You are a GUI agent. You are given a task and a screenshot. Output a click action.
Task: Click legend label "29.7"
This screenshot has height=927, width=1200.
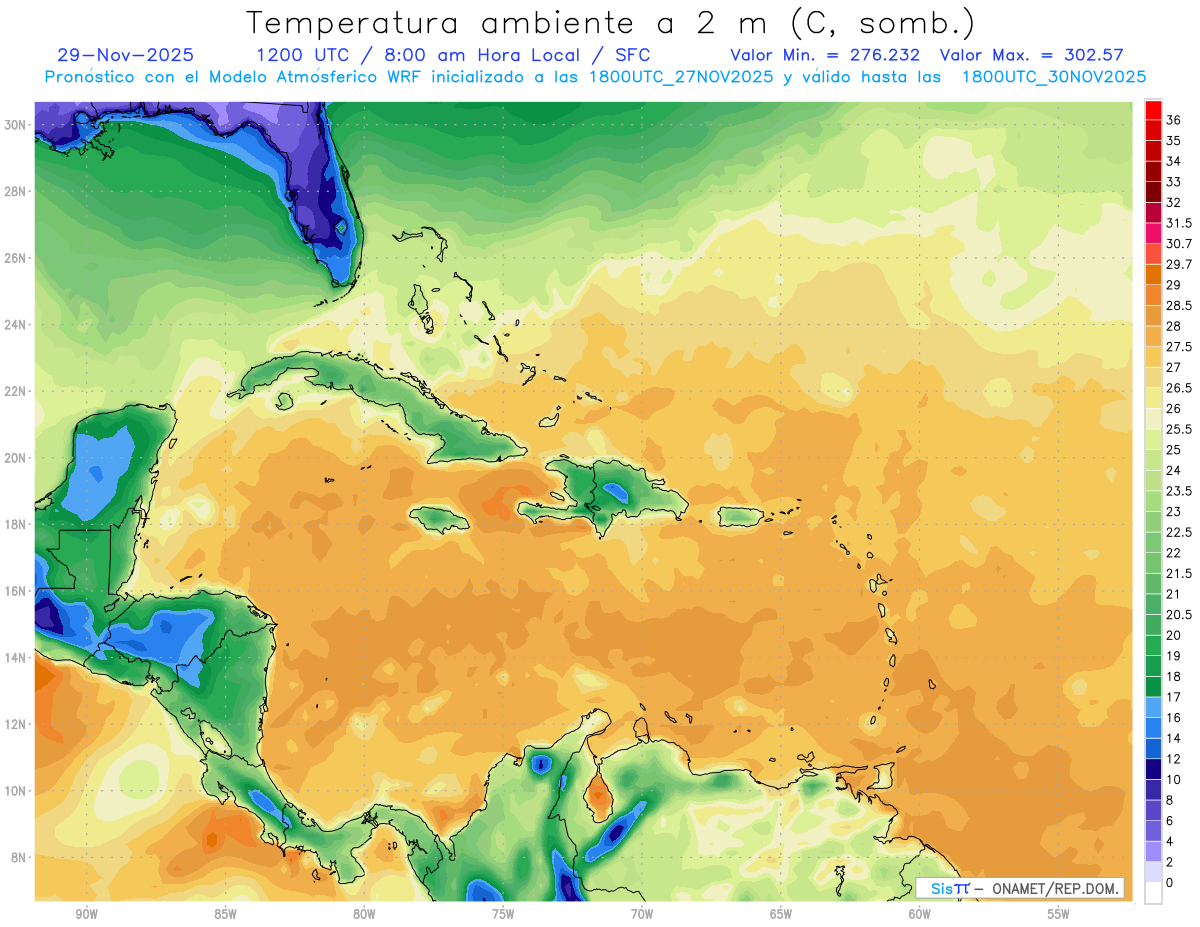click(1179, 264)
